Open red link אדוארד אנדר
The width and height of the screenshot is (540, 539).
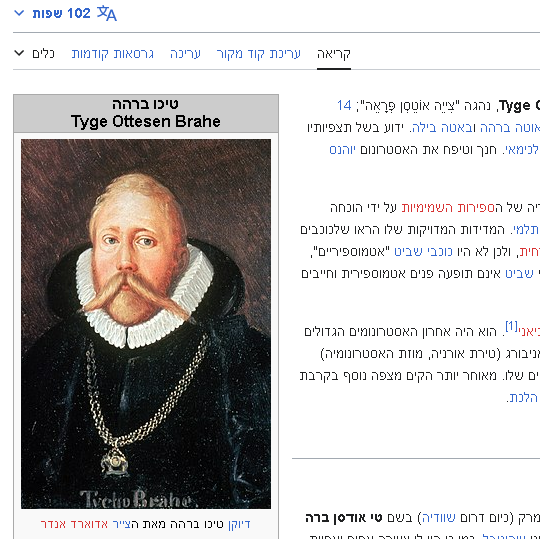click(74, 524)
